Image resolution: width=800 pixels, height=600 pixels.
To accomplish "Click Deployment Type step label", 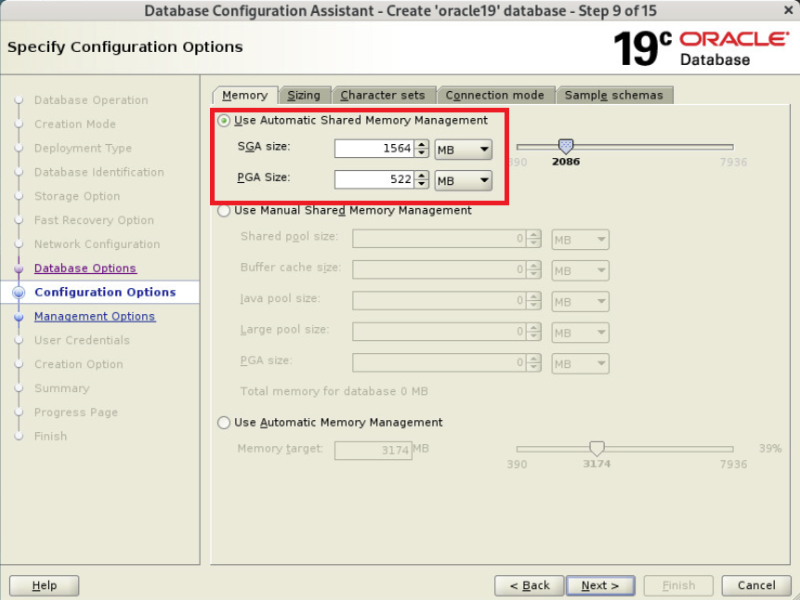I will pos(83,148).
